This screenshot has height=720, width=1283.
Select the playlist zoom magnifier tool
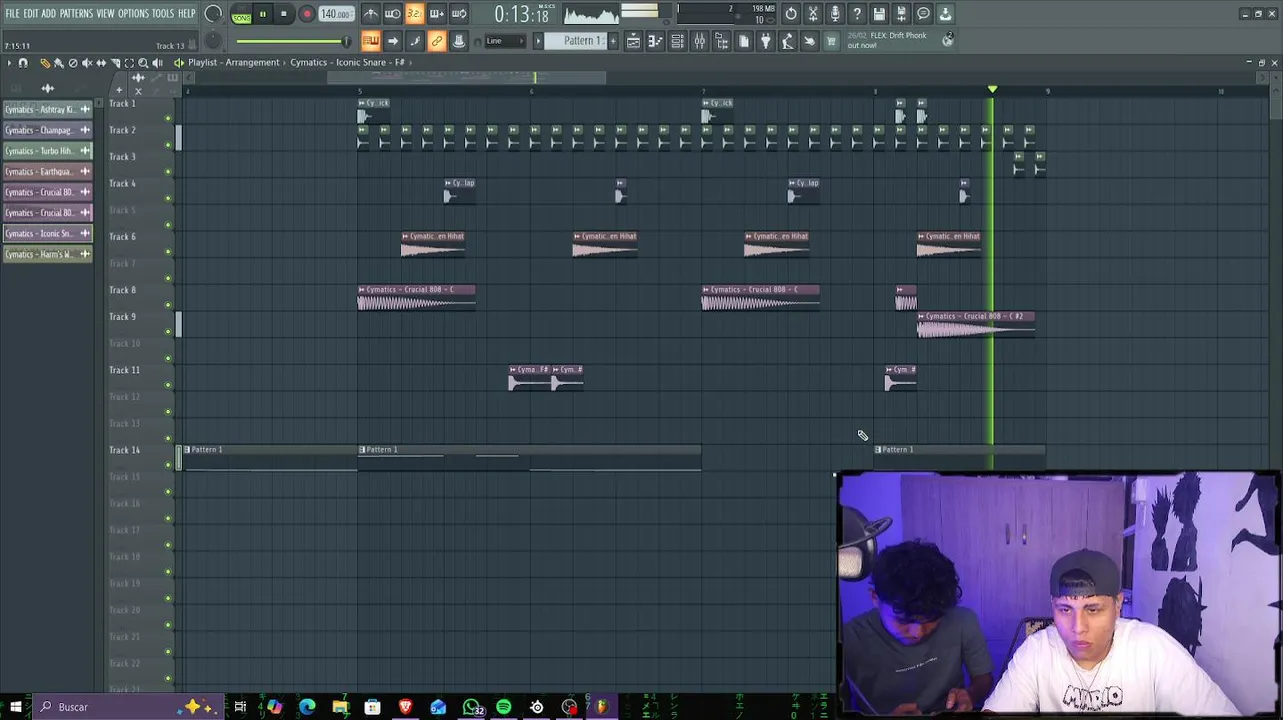coord(143,63)
